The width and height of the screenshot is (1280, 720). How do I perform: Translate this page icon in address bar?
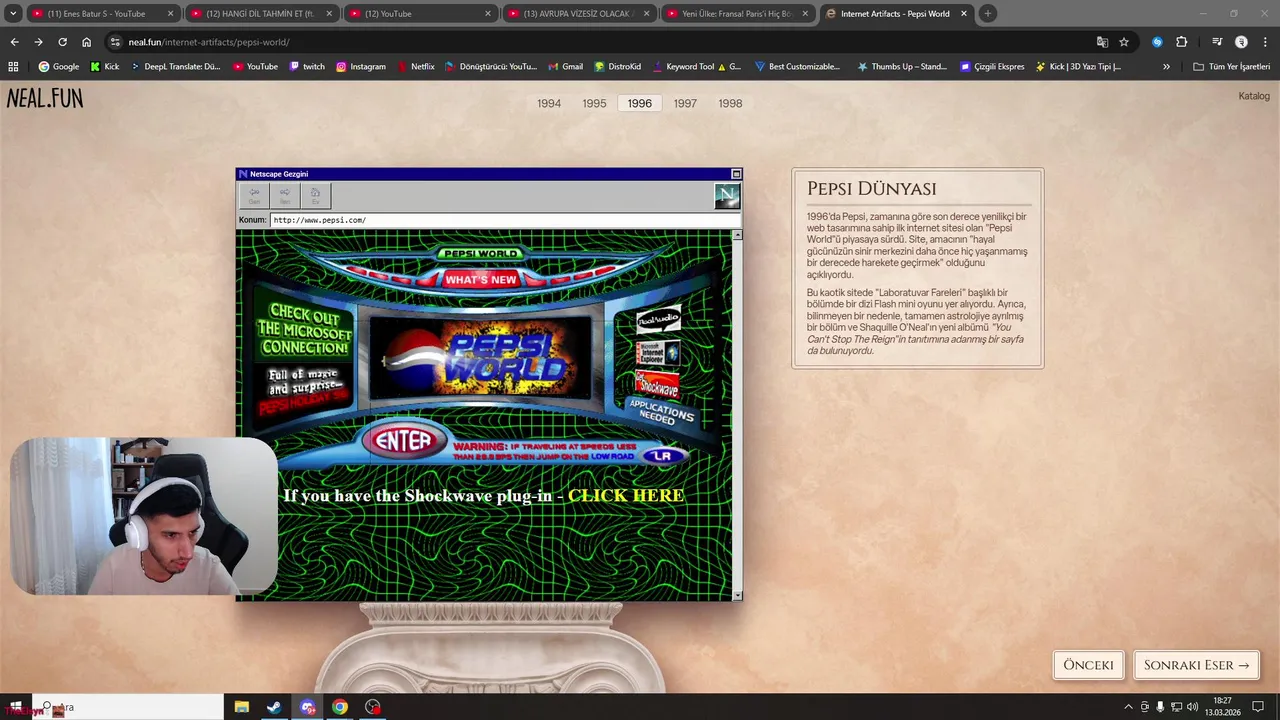point(1102,42)
